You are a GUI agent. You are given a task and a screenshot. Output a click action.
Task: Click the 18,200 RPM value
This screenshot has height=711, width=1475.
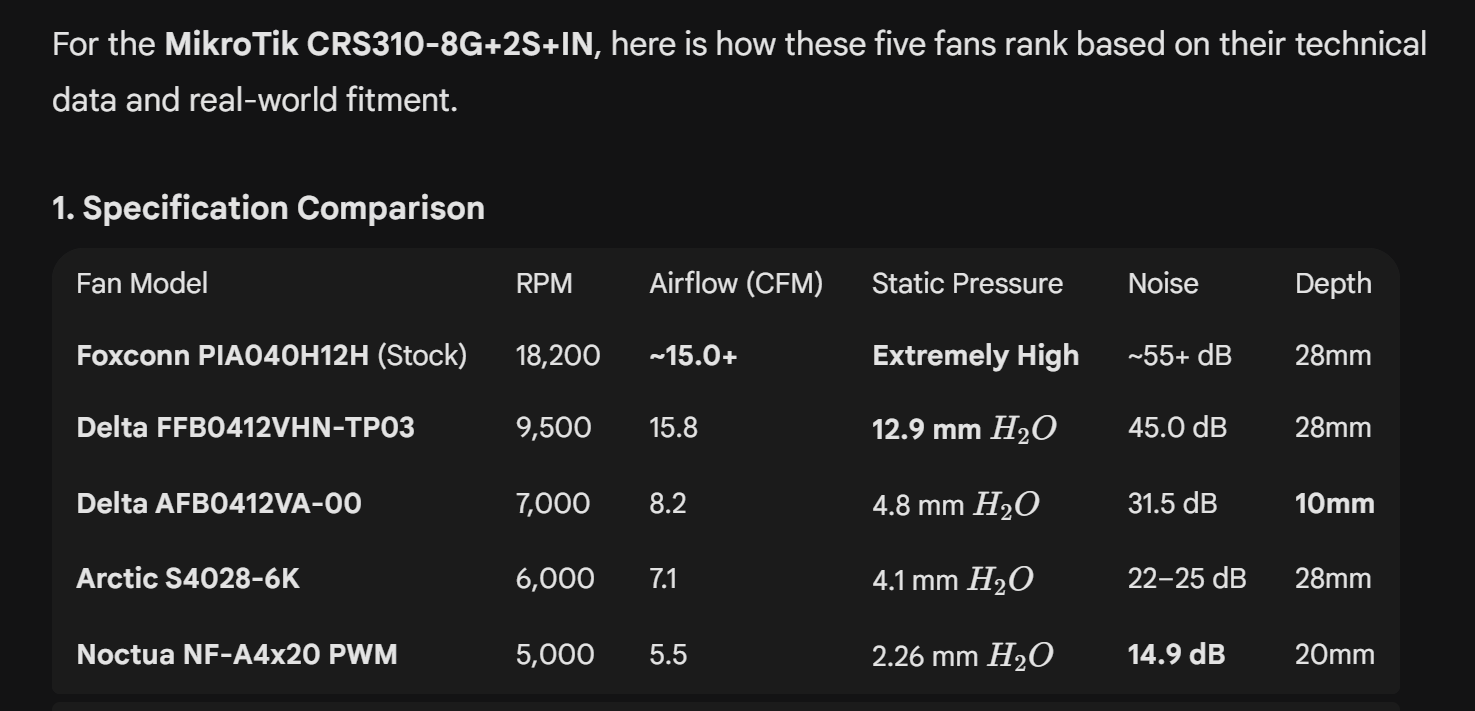click(x=558, y=355)
